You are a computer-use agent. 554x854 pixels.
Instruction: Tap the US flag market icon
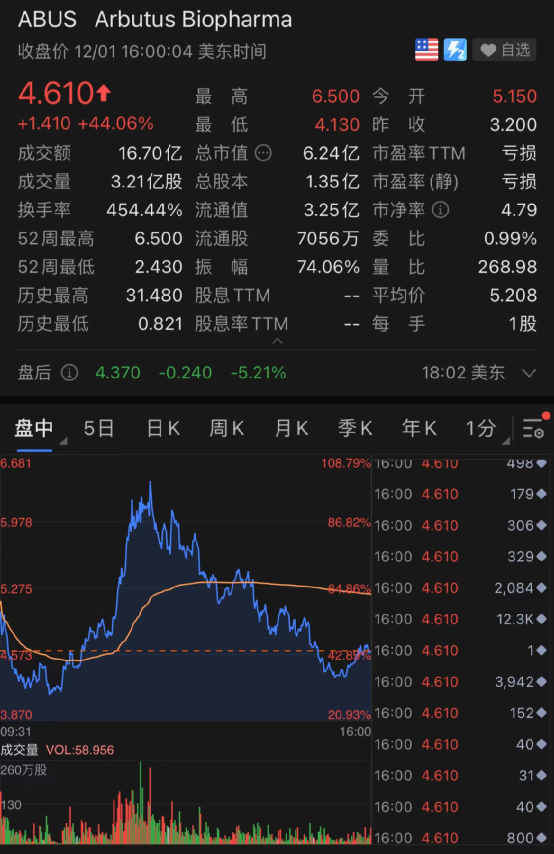click(427, 50)
